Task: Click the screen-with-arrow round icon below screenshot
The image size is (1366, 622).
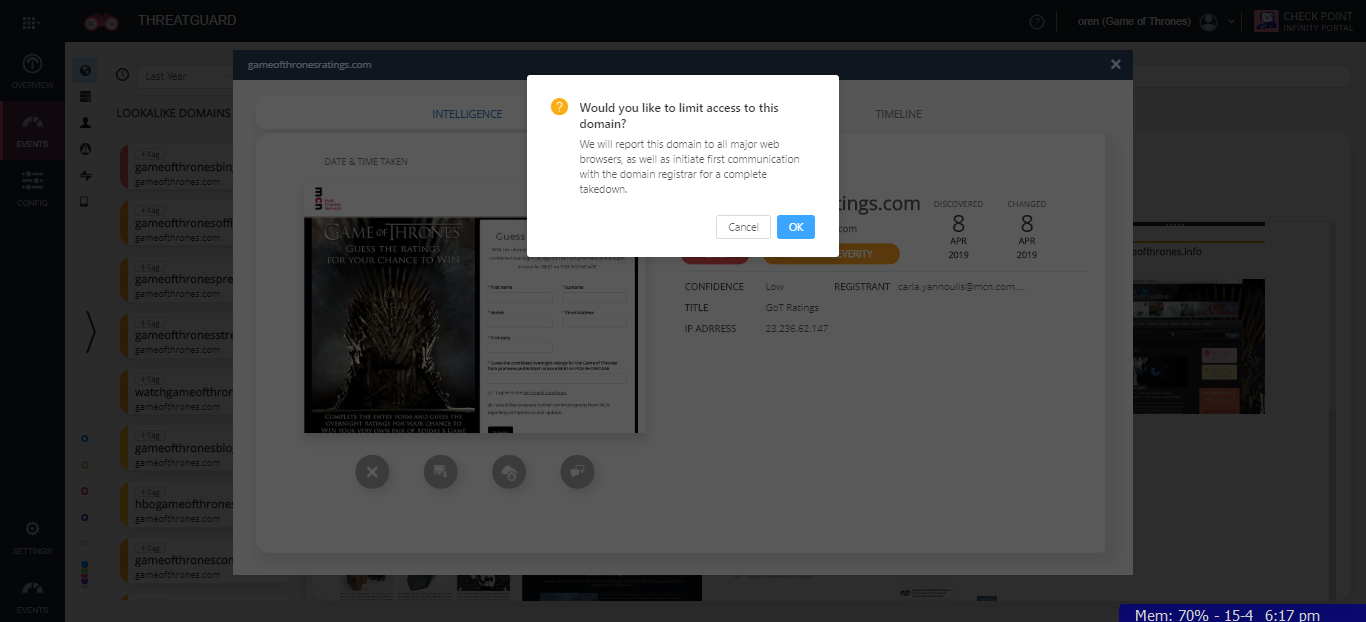Action: [441, 471]
